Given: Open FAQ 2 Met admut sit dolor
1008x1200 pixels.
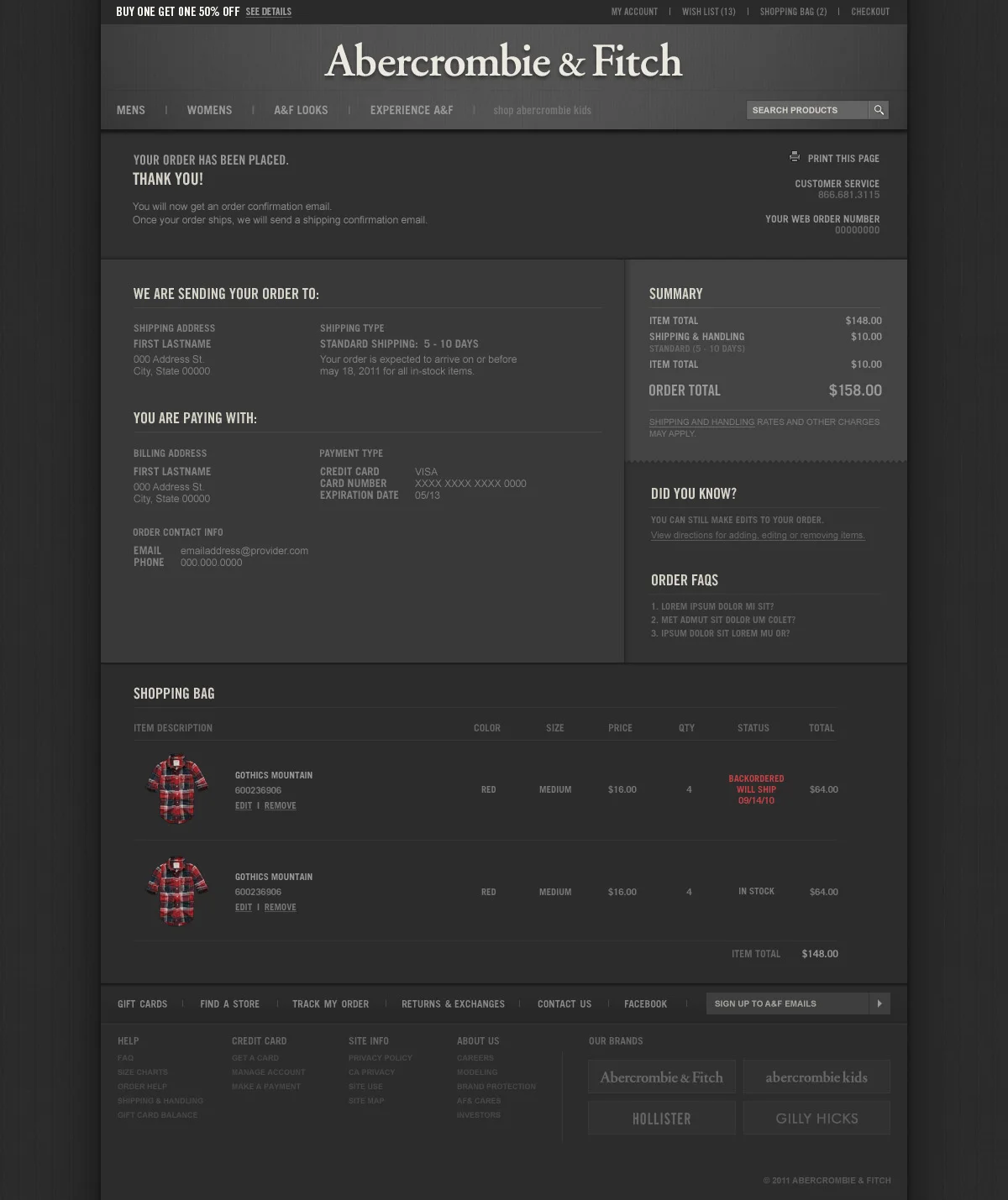Looking at the screenshot, I should pyautogui.click(x=723, y=620).
